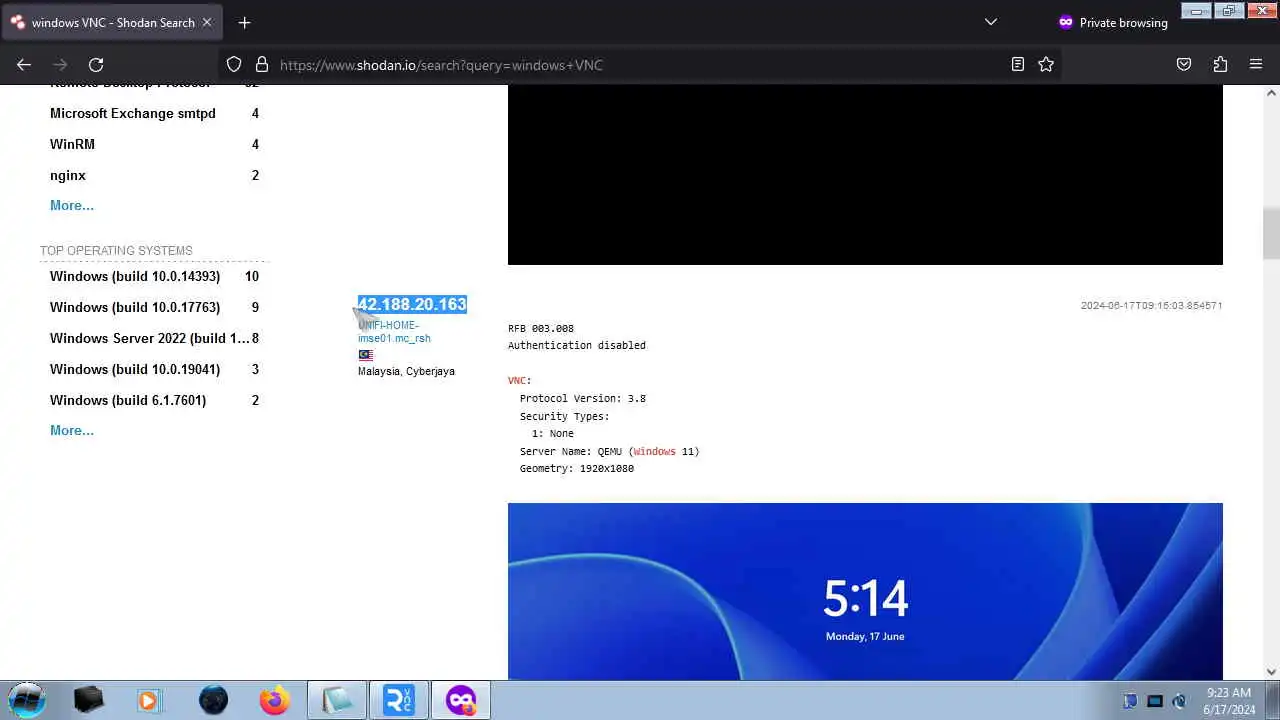Click 'Geometry: 1920x1080' text
1280x720 pixels.
(x=576, y=468)
